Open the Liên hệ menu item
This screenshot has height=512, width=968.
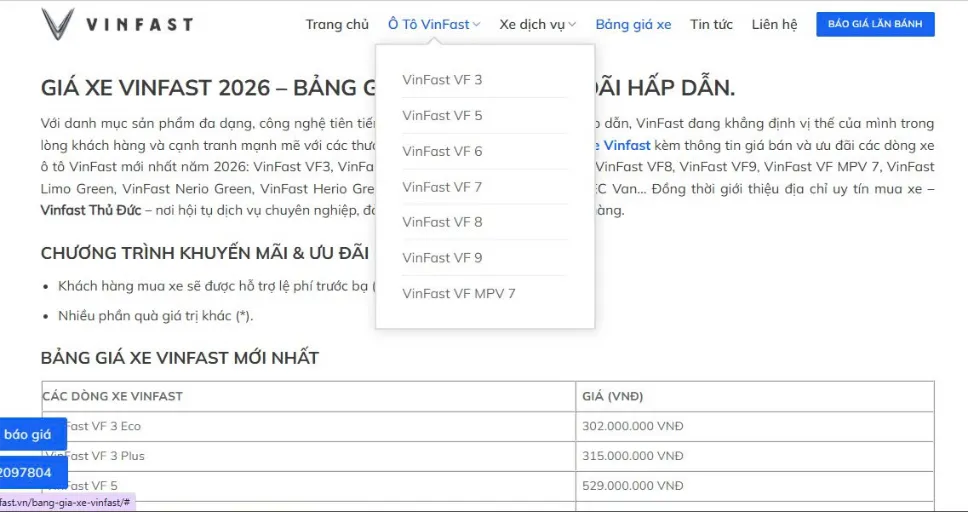click(x=774, y=25)
